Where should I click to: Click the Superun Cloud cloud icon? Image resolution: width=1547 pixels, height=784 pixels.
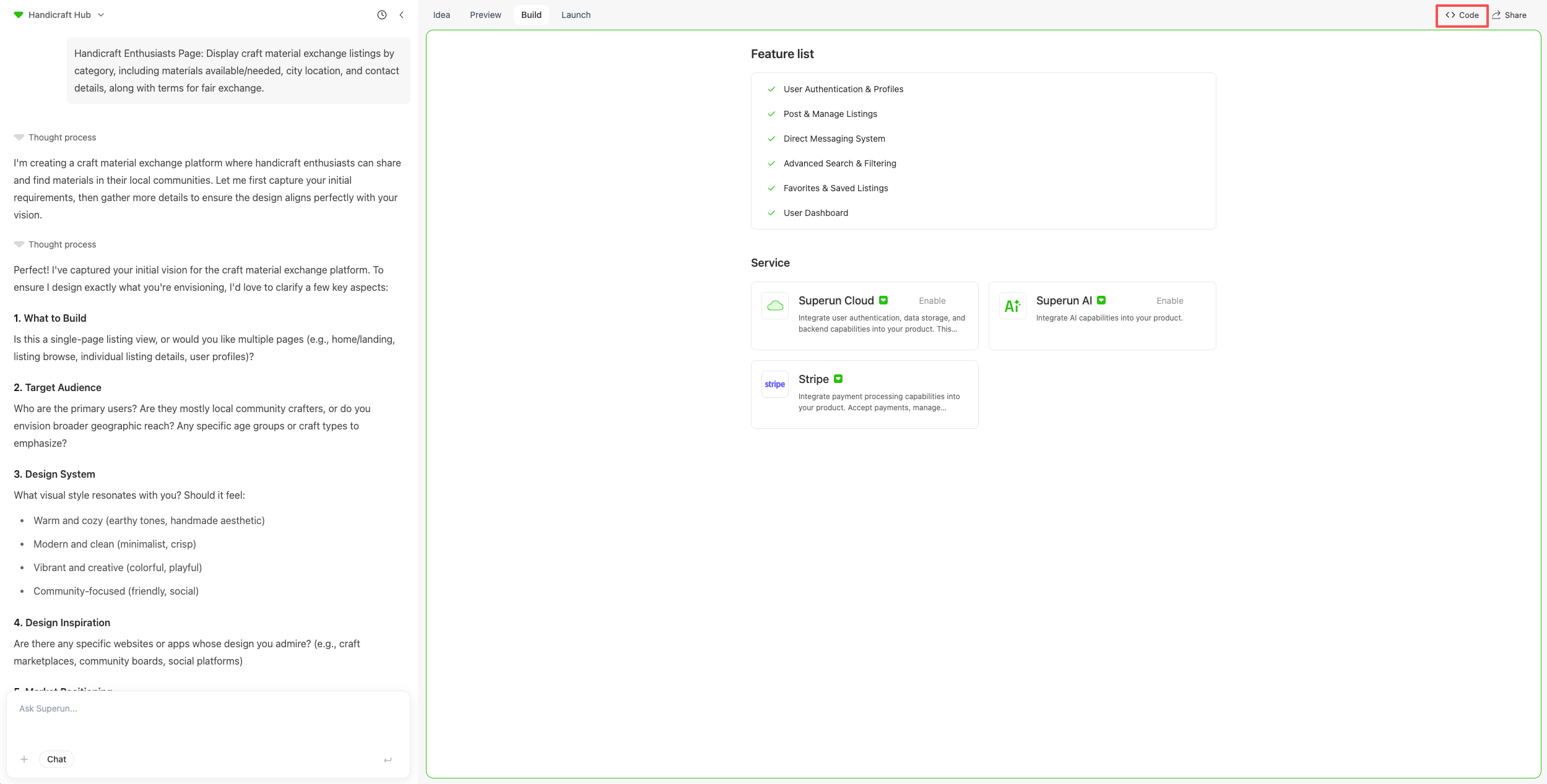774,305
